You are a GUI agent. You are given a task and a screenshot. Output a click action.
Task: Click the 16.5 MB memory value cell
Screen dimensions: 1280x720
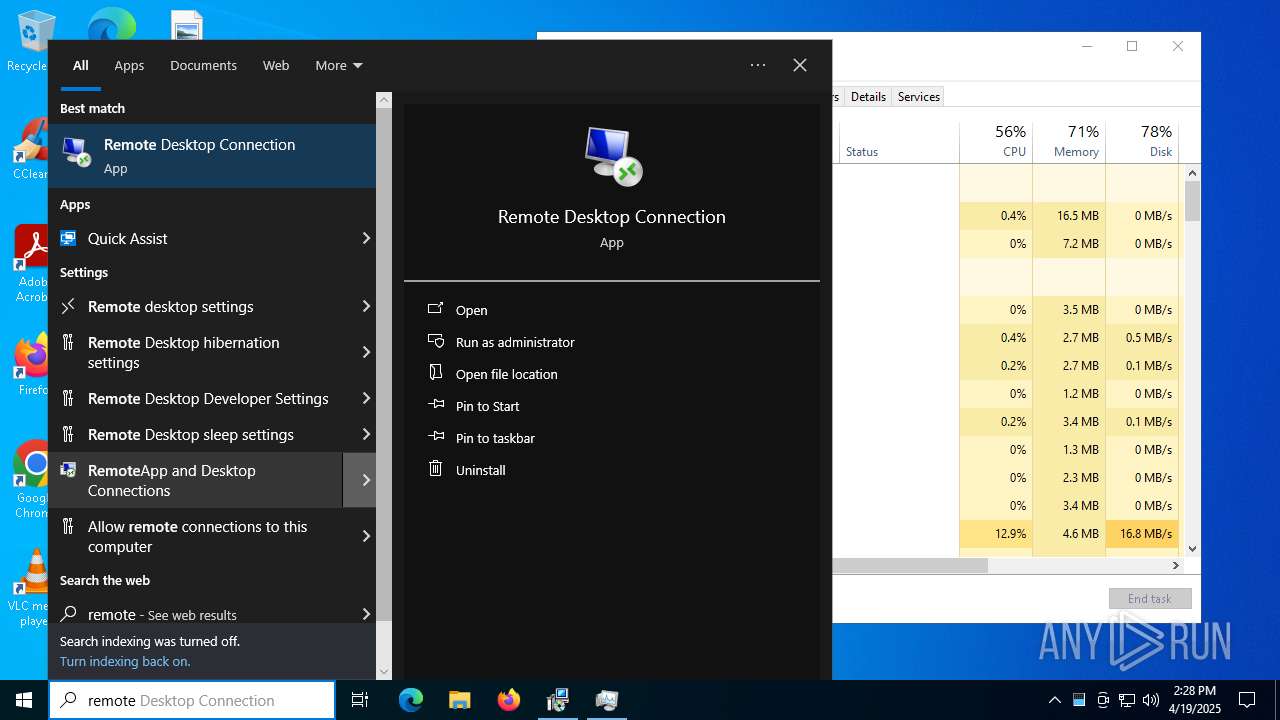[1069, 216]
